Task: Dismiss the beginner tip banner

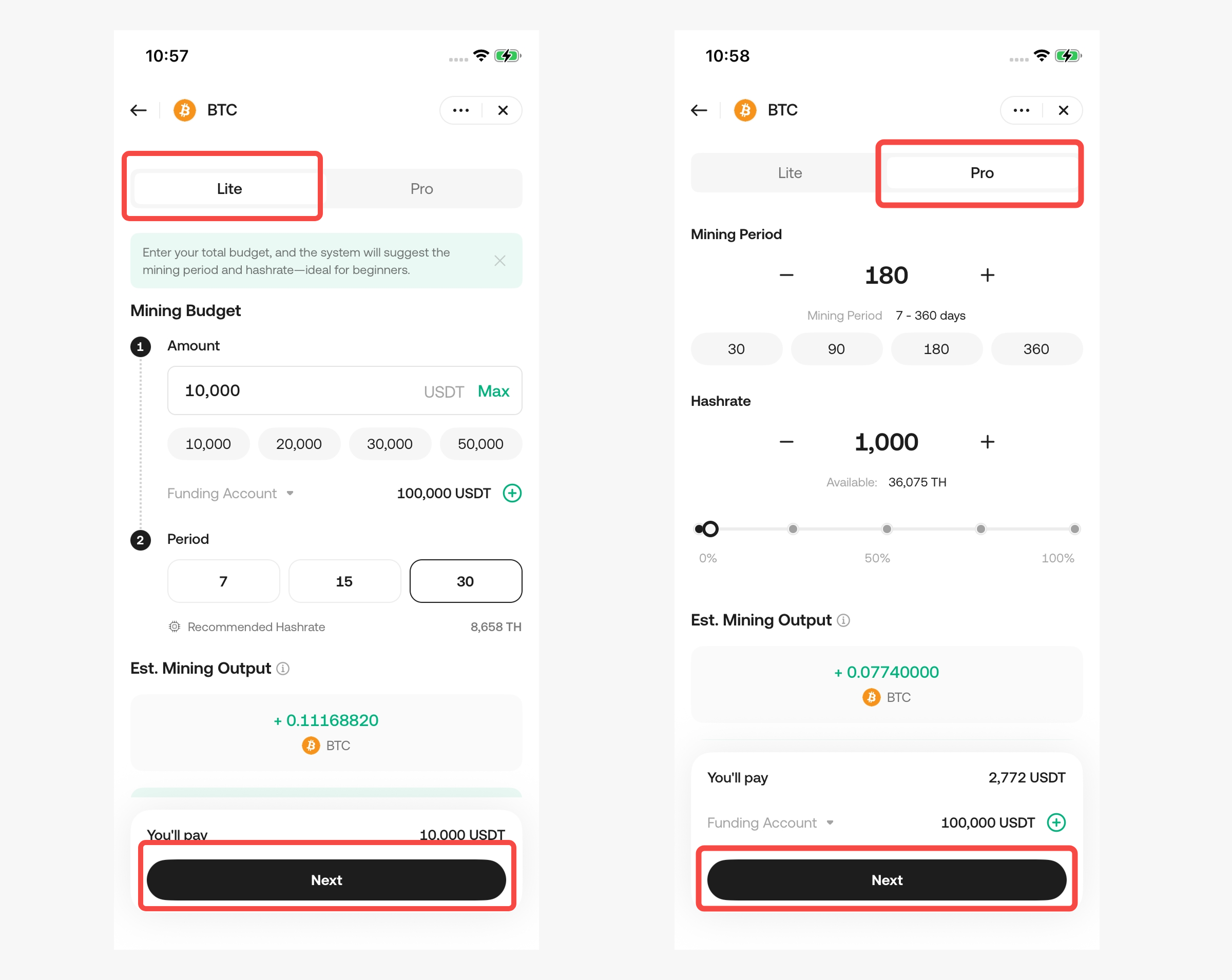Action: point(500,261)
